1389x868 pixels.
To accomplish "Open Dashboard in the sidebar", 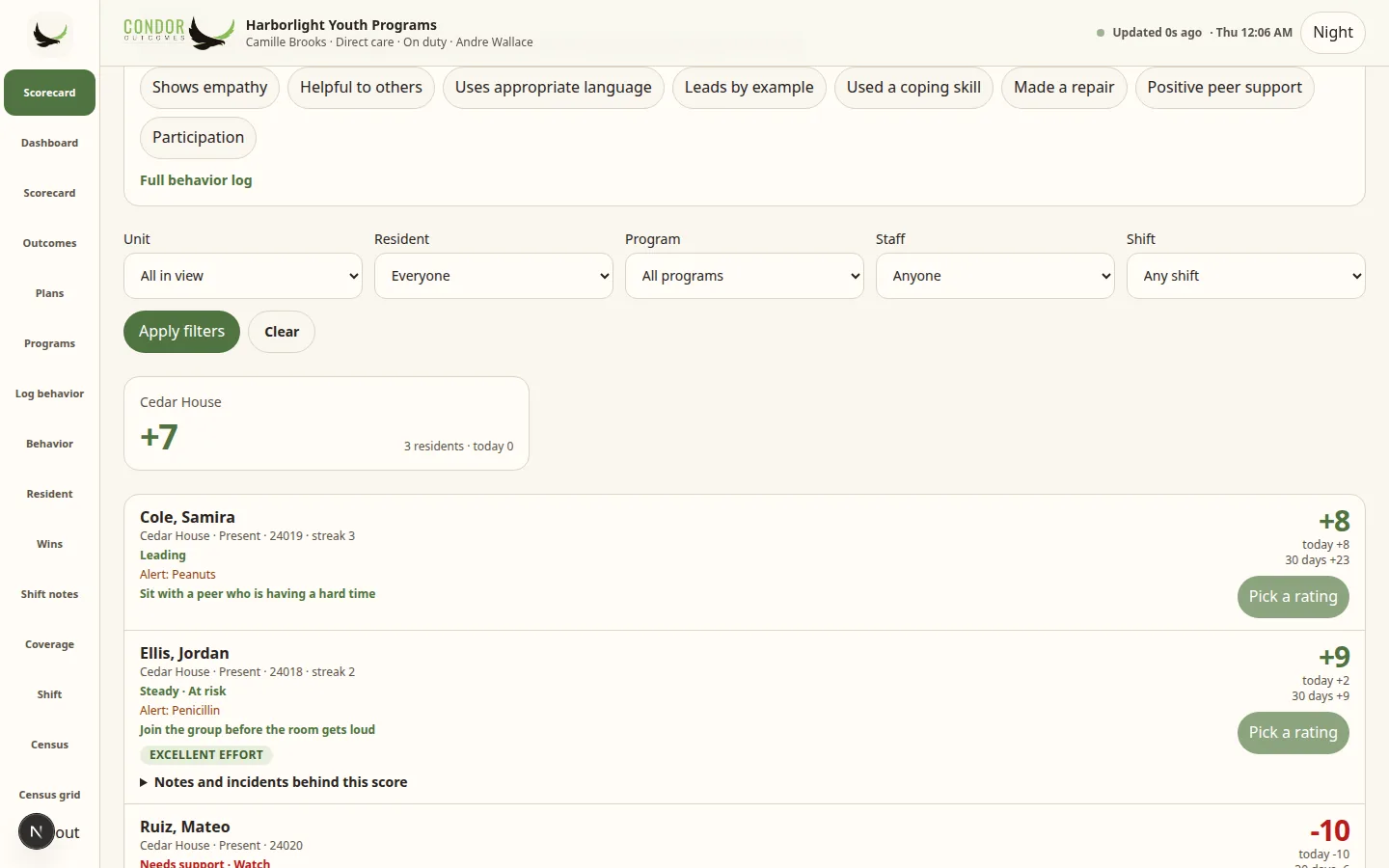I will [x=49, y=143].
